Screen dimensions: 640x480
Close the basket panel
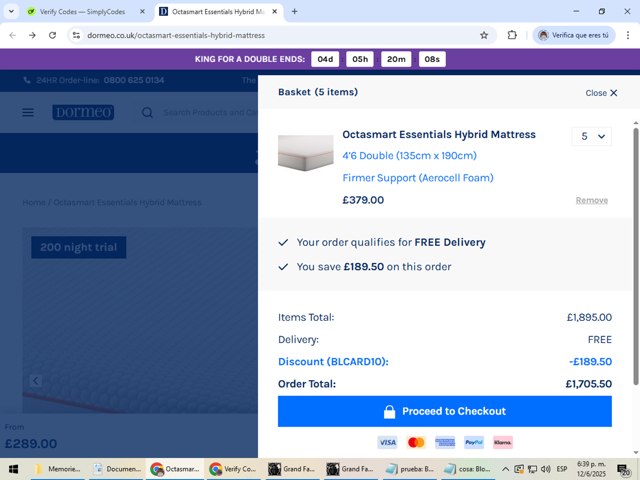coord(601,93)
